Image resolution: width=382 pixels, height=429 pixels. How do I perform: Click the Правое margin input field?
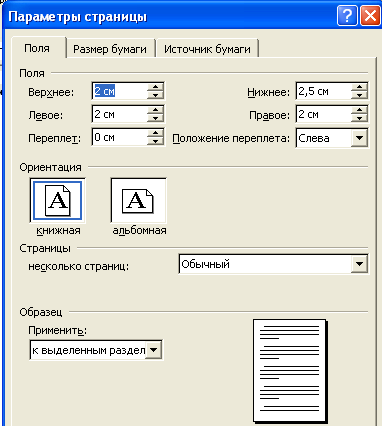click(x=323, y=114)
